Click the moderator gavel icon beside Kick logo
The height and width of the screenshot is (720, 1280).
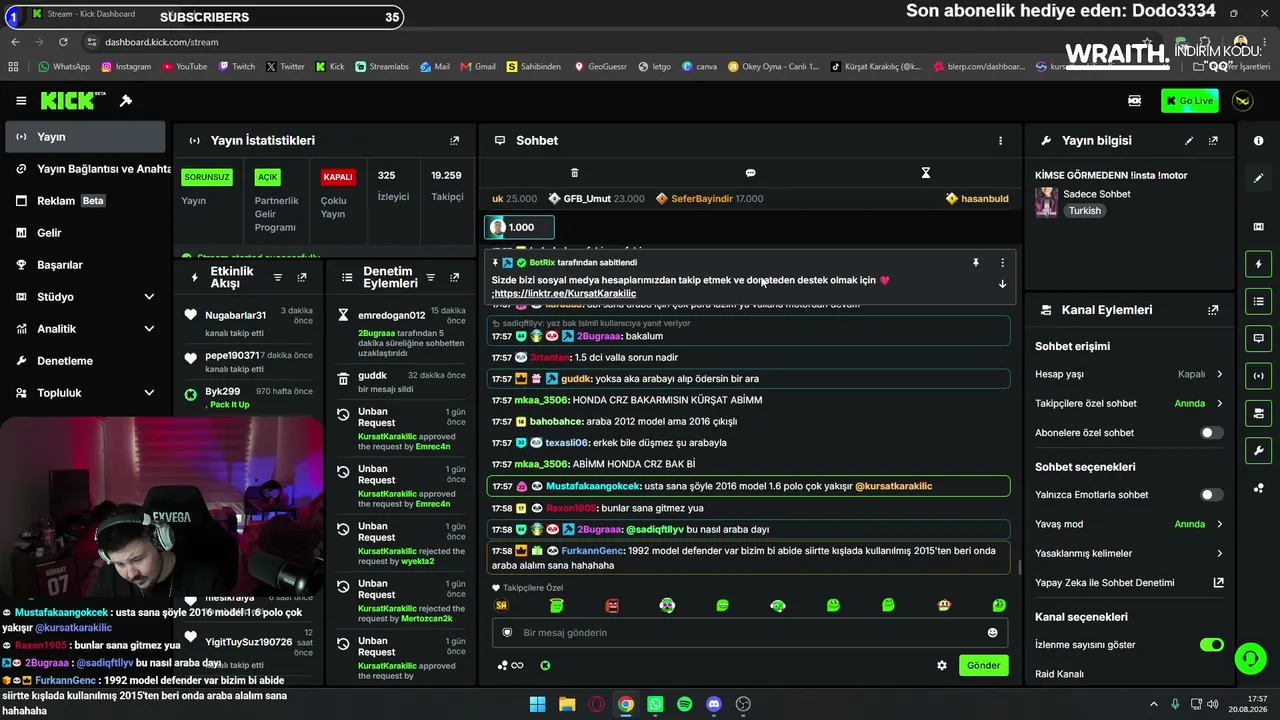(x=126, y=101)
